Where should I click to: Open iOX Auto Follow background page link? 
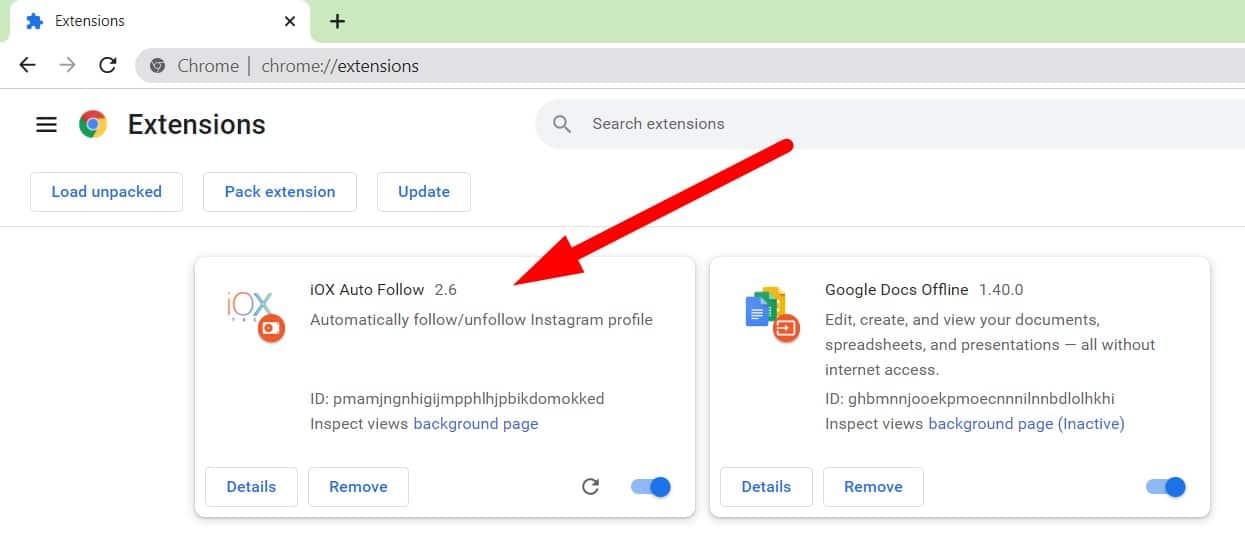point(475,424)
